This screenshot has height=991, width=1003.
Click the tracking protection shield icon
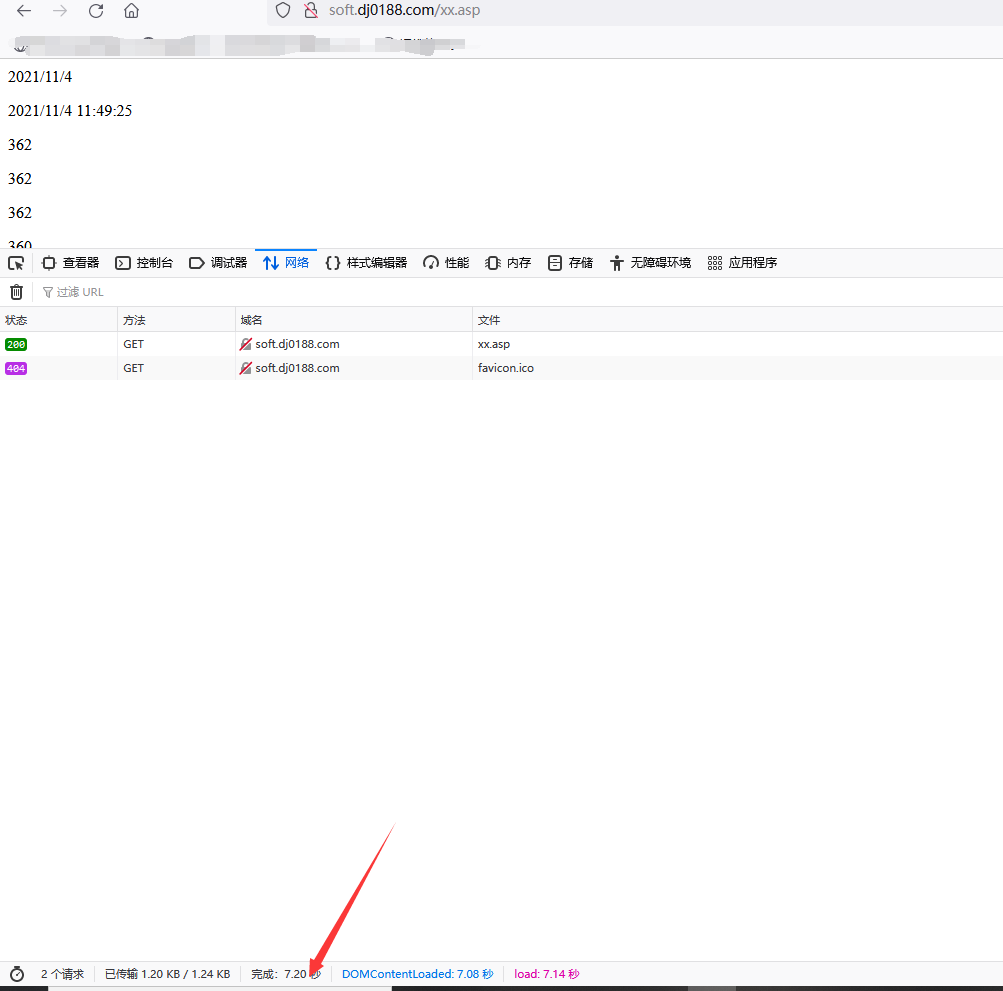point(283,10)
